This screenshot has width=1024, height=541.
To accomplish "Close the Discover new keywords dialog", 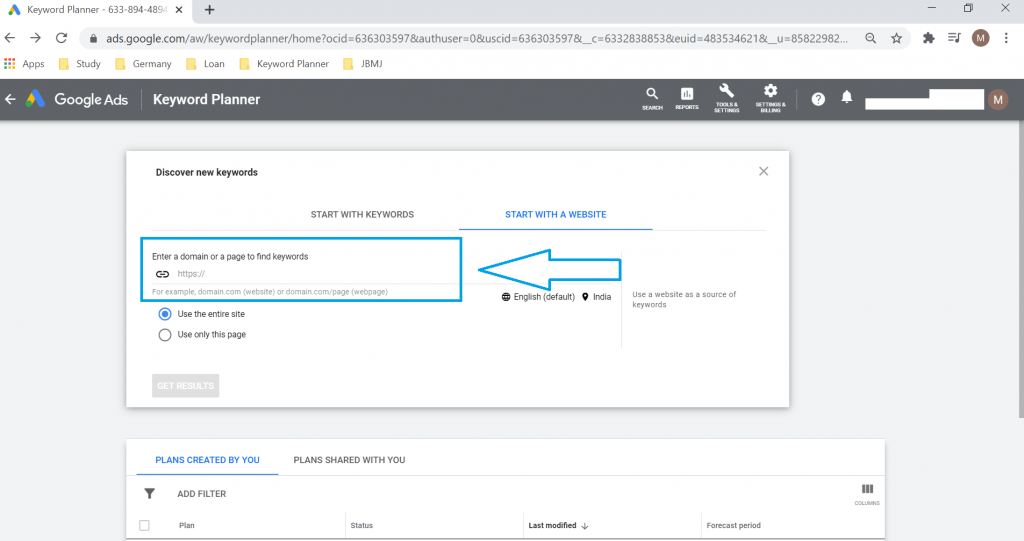I will coord(763,171).
